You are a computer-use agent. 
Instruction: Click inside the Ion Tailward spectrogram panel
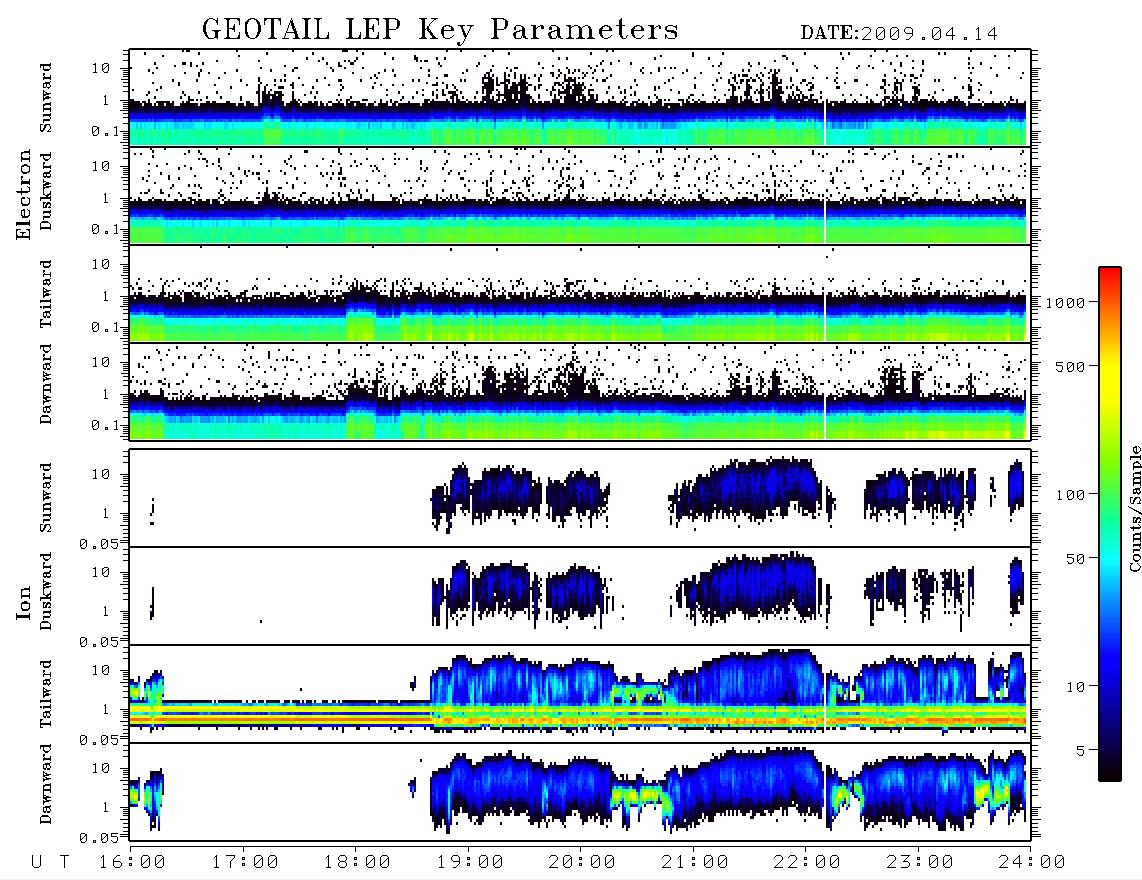coord(580,694)
